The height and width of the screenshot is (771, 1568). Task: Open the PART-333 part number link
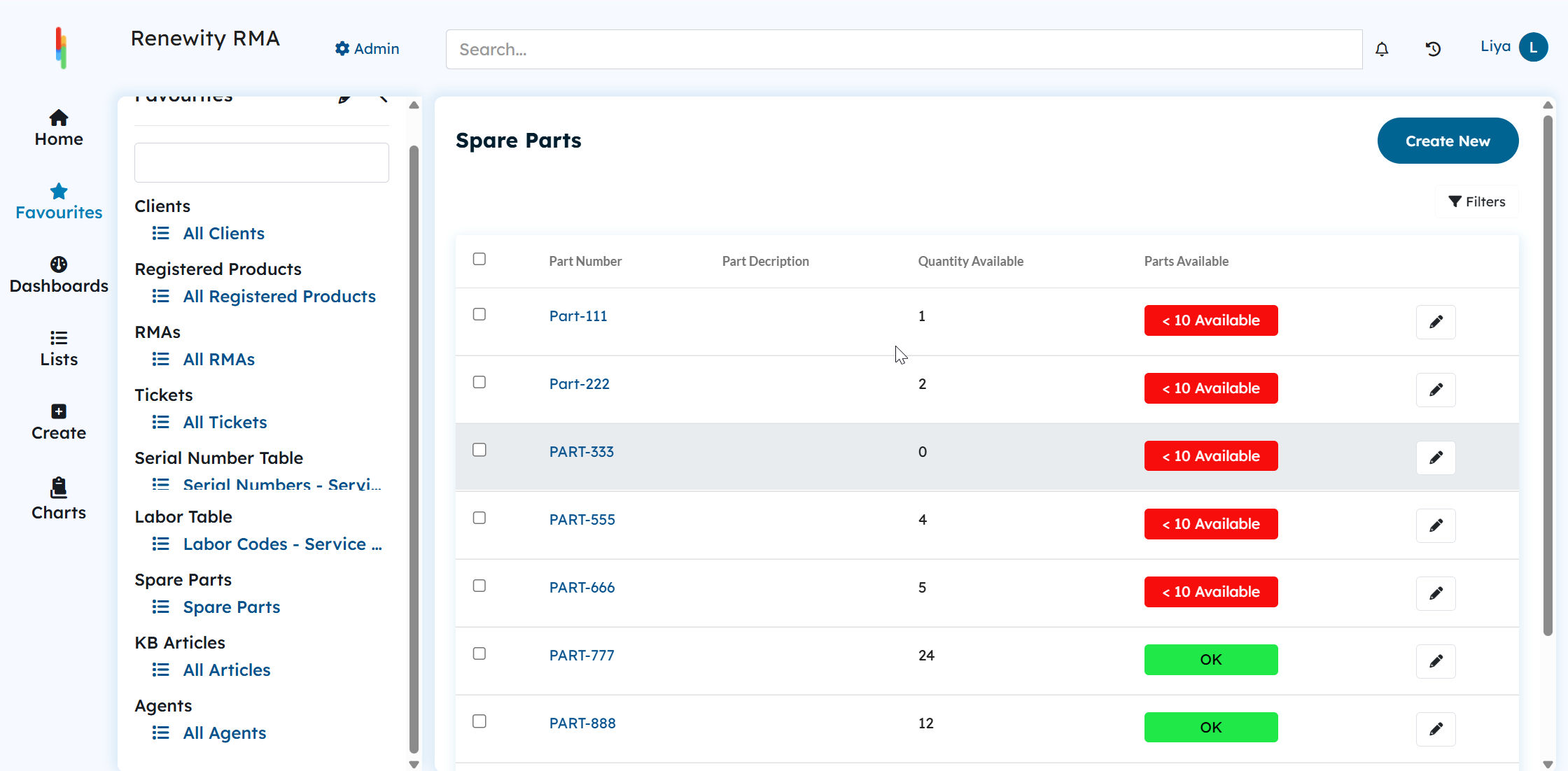point(582,452)
